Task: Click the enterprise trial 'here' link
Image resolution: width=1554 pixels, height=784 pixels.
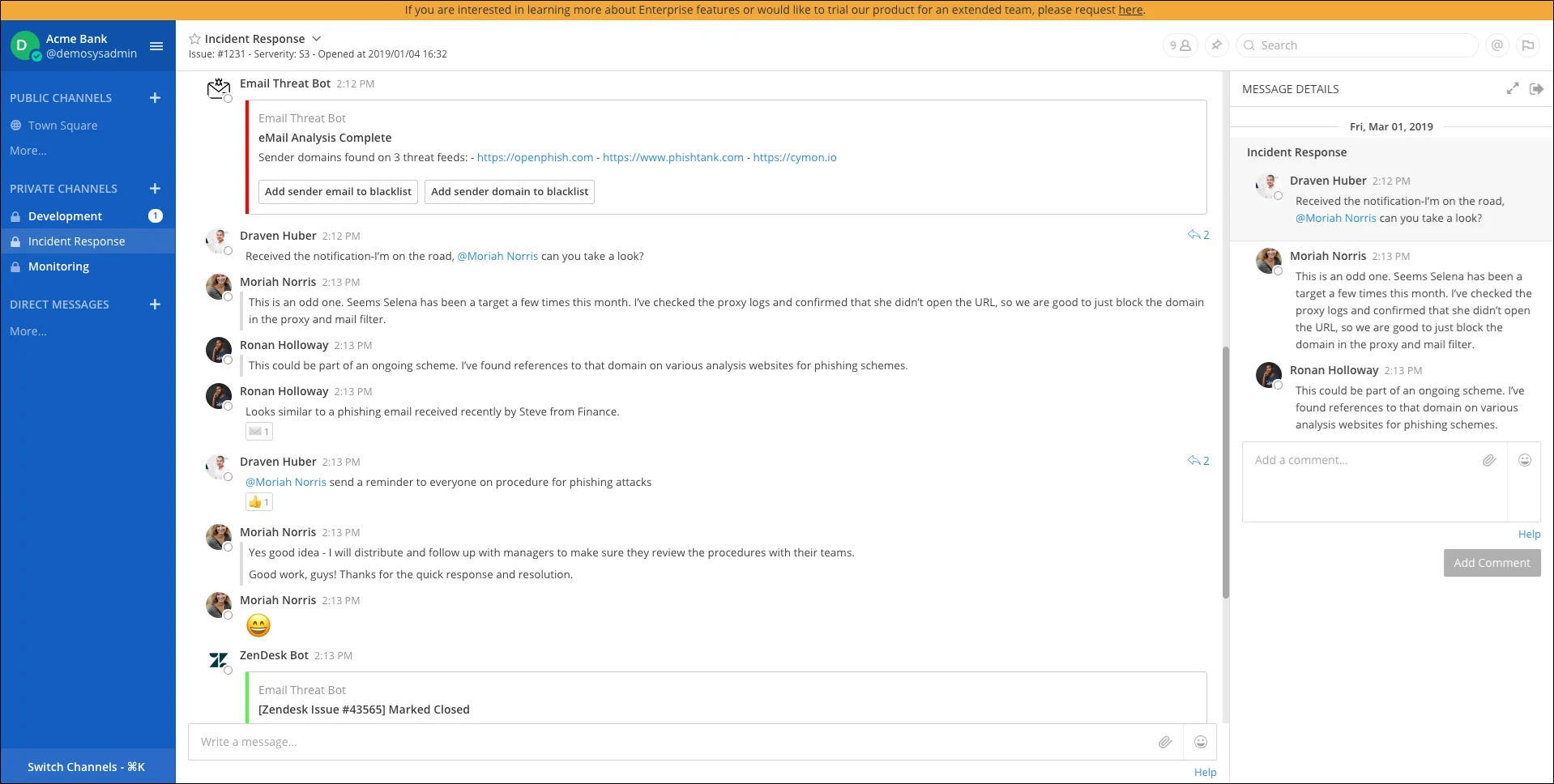Action: pos(1130,11)
